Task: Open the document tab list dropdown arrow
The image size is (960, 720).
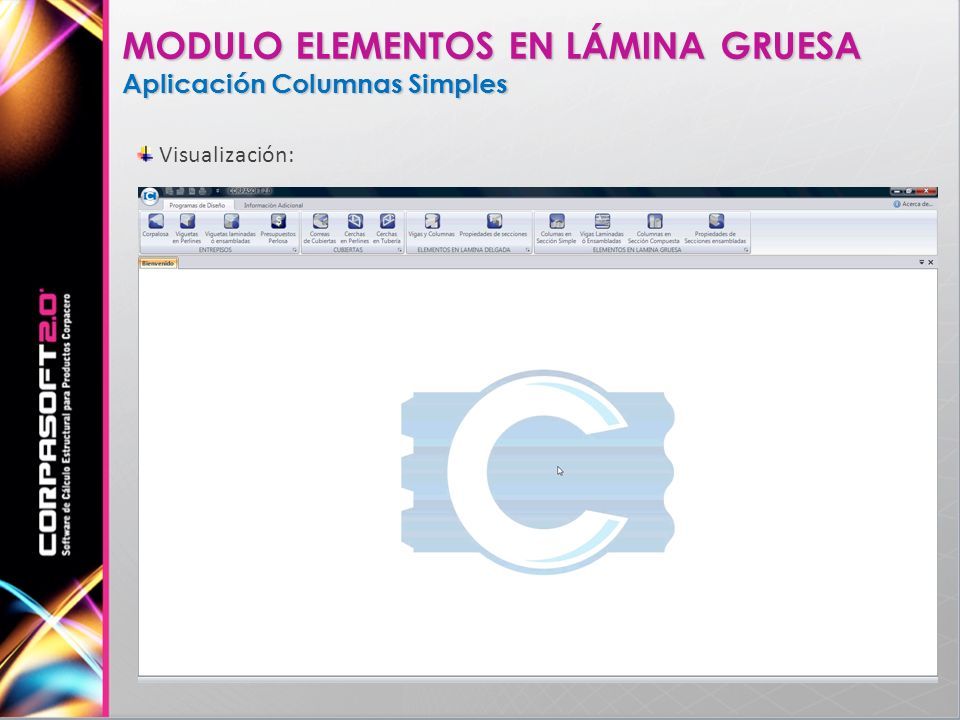Action: click(921, 263)
